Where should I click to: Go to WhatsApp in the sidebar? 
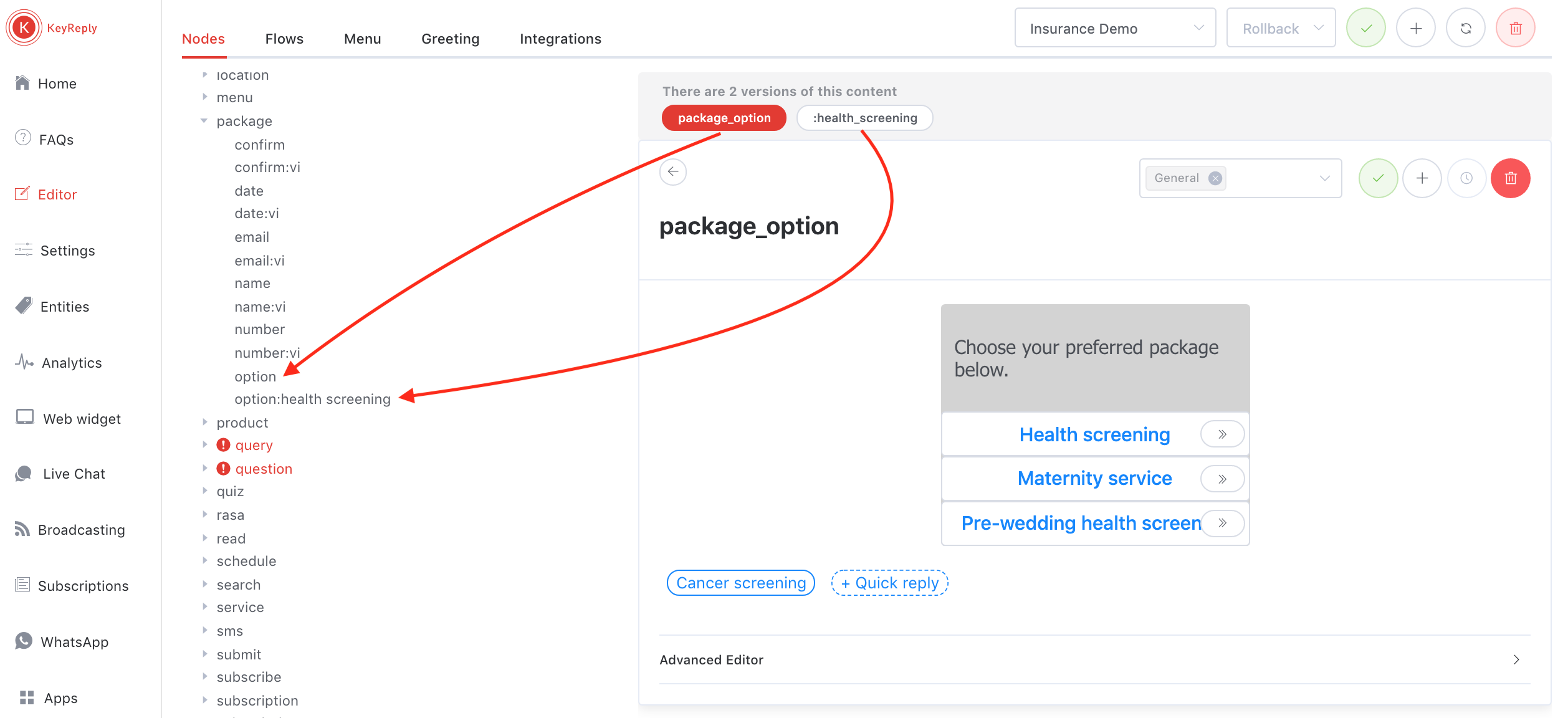click(x=74, y=642)
